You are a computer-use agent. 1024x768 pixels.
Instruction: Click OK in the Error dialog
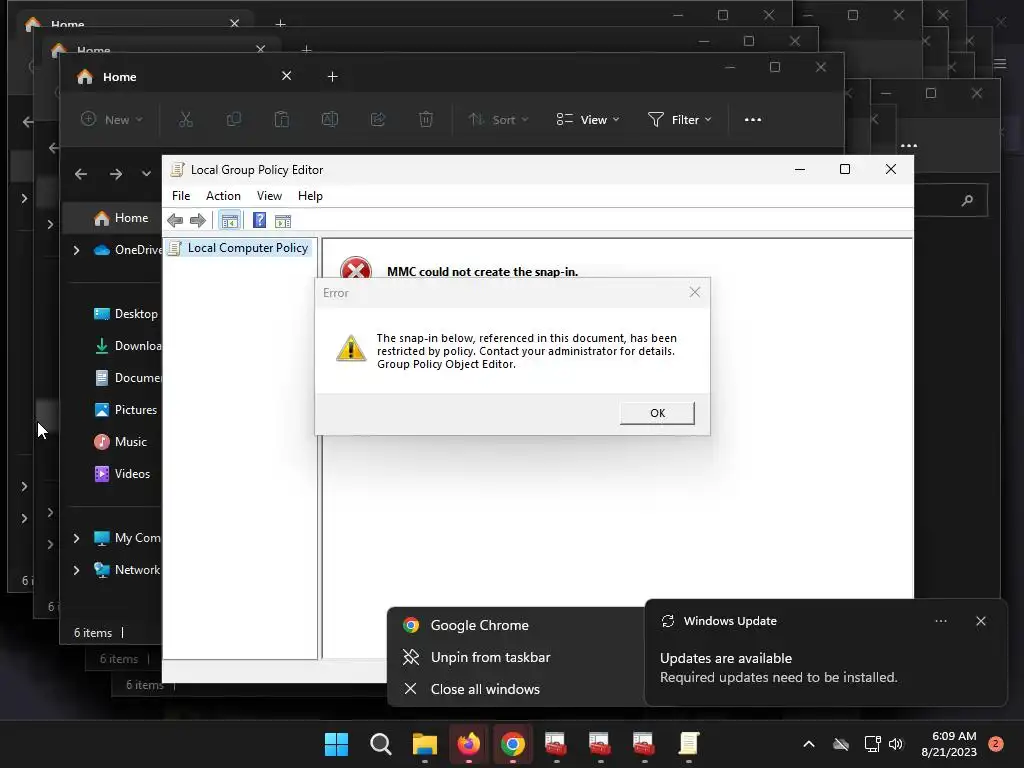[657, 413]
